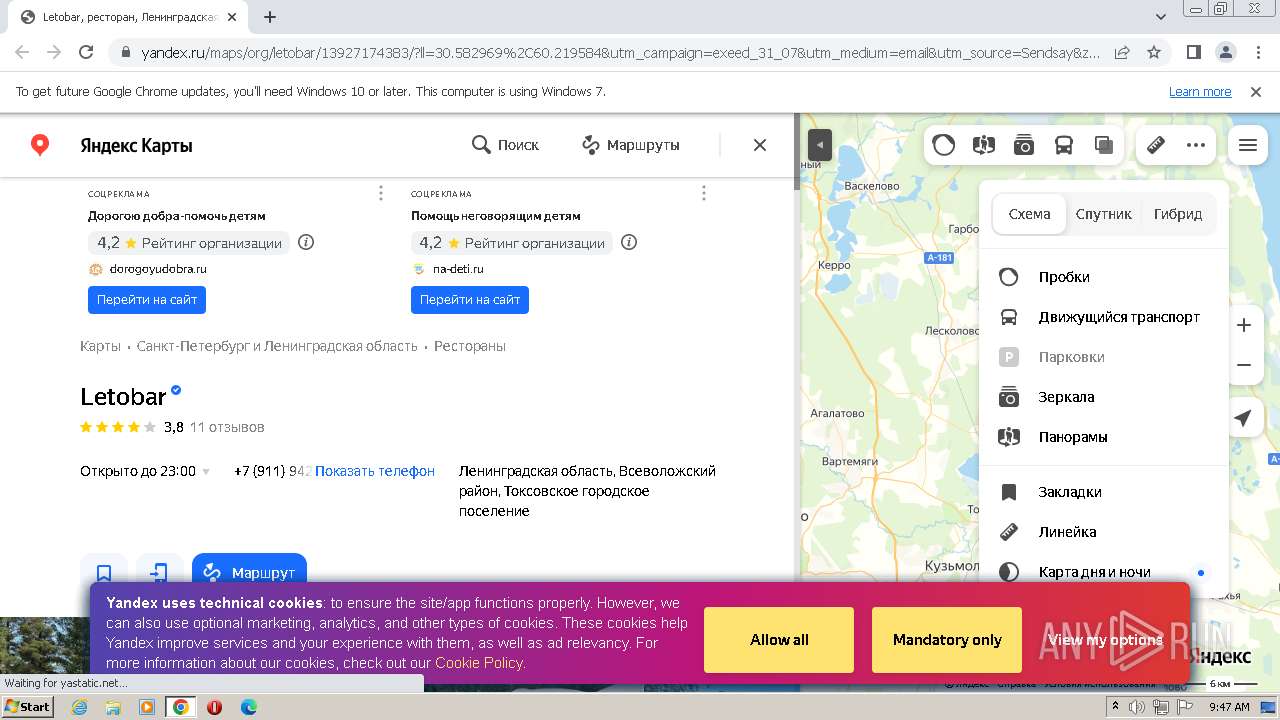The width and height of the screenshot is (1280, 720).
Task: Click Показать телефон link
Action: pyautogui.click(x=375, y=471)
